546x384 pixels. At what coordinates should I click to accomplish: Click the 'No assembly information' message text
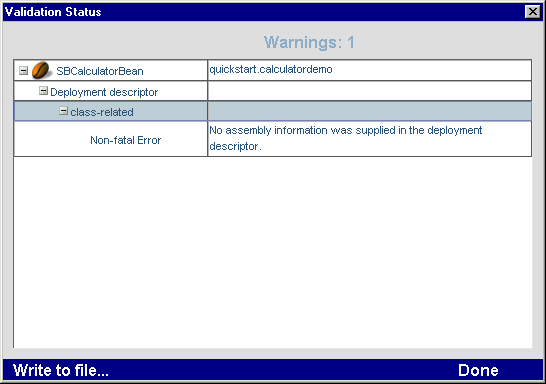tap(345, 138)
